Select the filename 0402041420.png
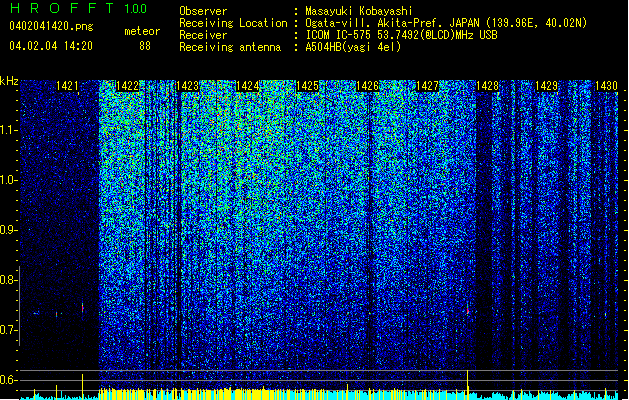629x400 pixels. pos(51,26)
